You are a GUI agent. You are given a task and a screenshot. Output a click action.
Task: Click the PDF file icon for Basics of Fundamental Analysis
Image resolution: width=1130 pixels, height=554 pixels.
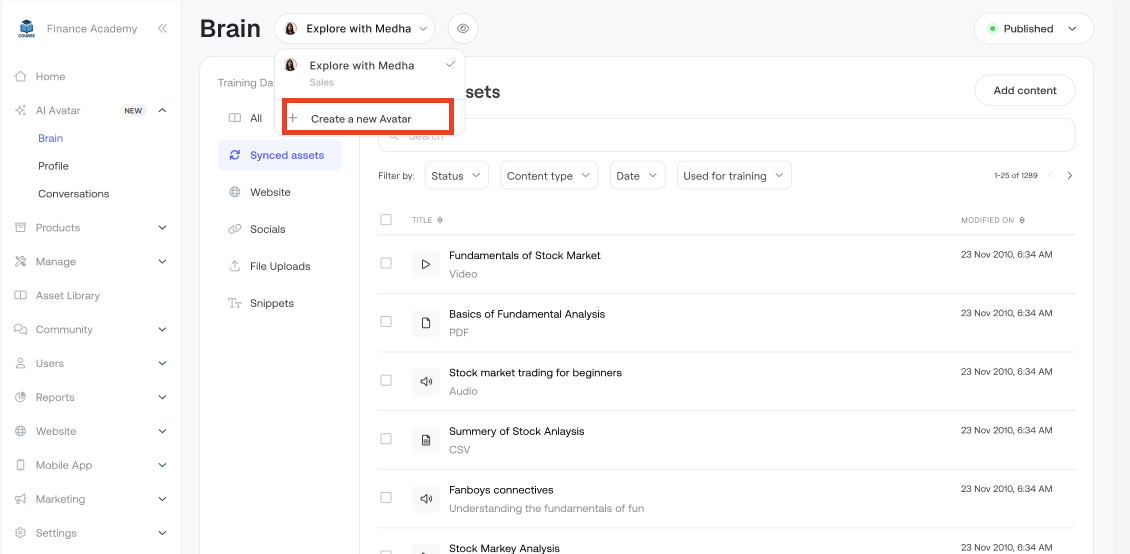coord(426,323)
